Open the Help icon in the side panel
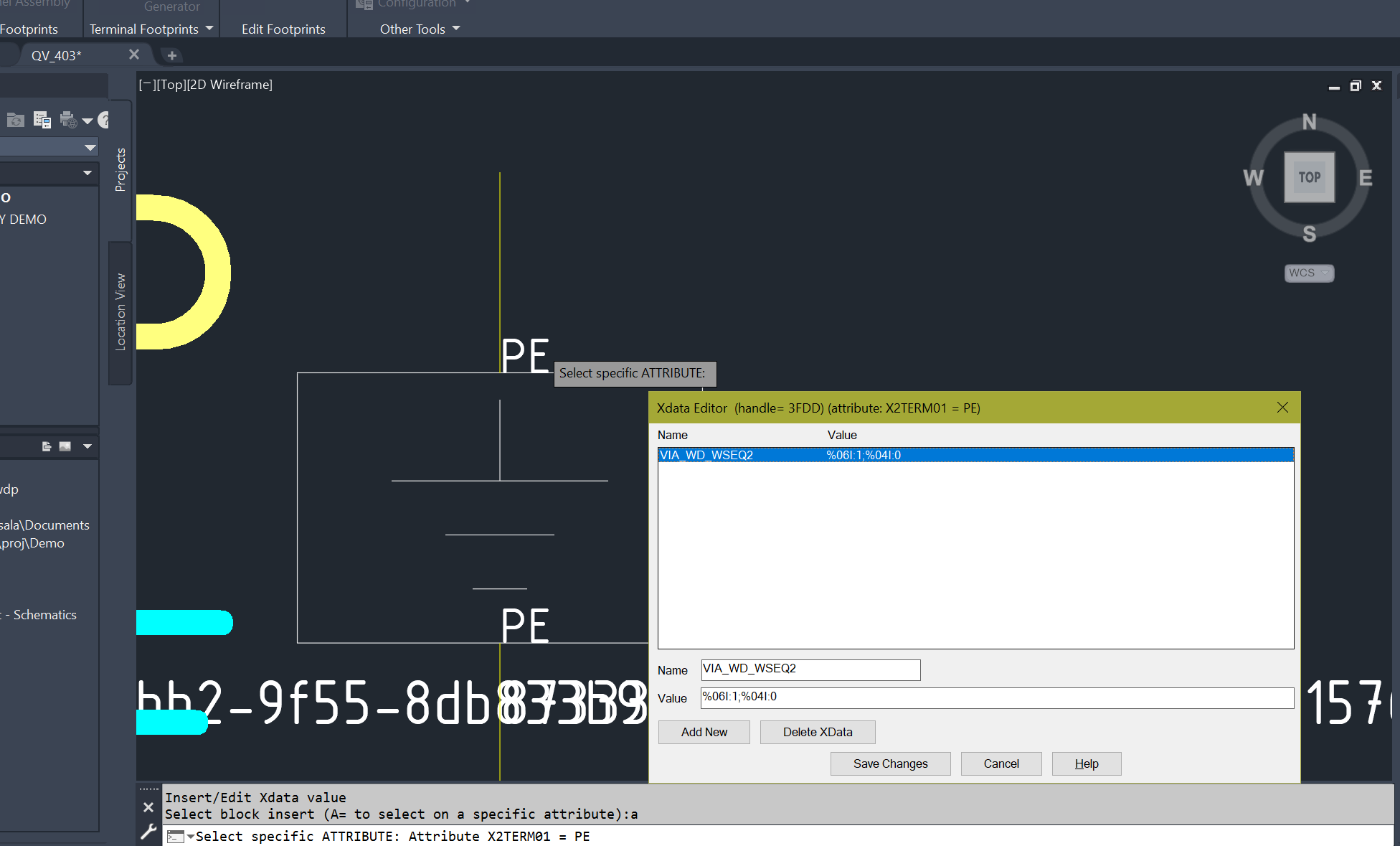 104,121
